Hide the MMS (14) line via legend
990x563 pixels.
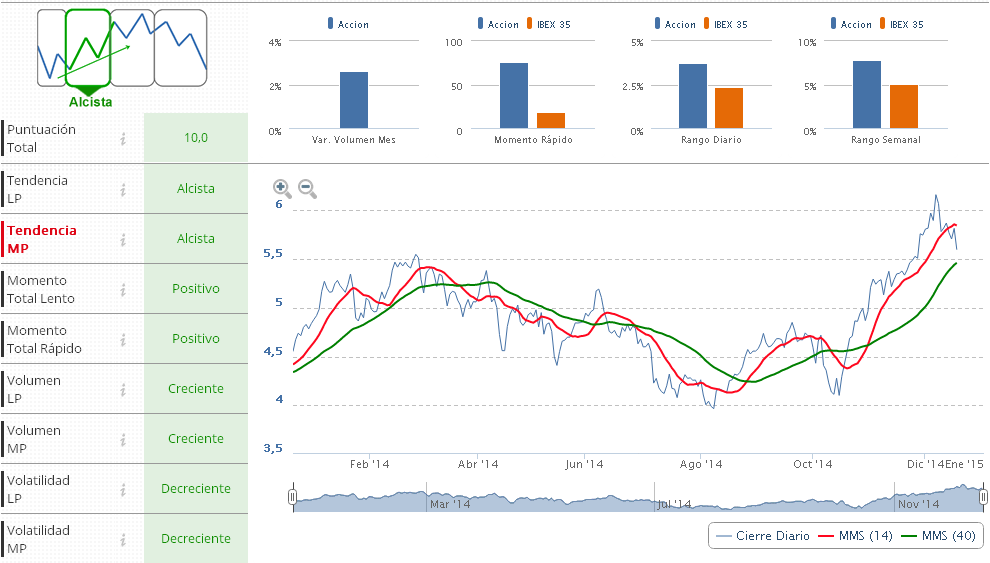(x=855, y=536)
